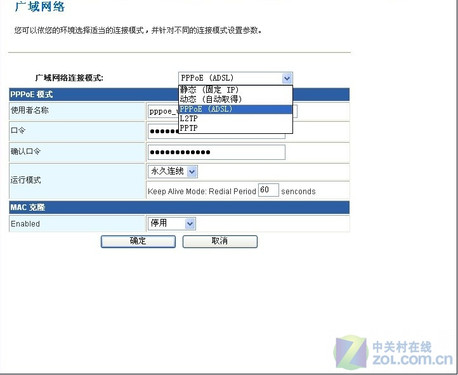458x375 pixels.
Task: Click the 广域网络连接模式 label
Action: click(69, 78)
